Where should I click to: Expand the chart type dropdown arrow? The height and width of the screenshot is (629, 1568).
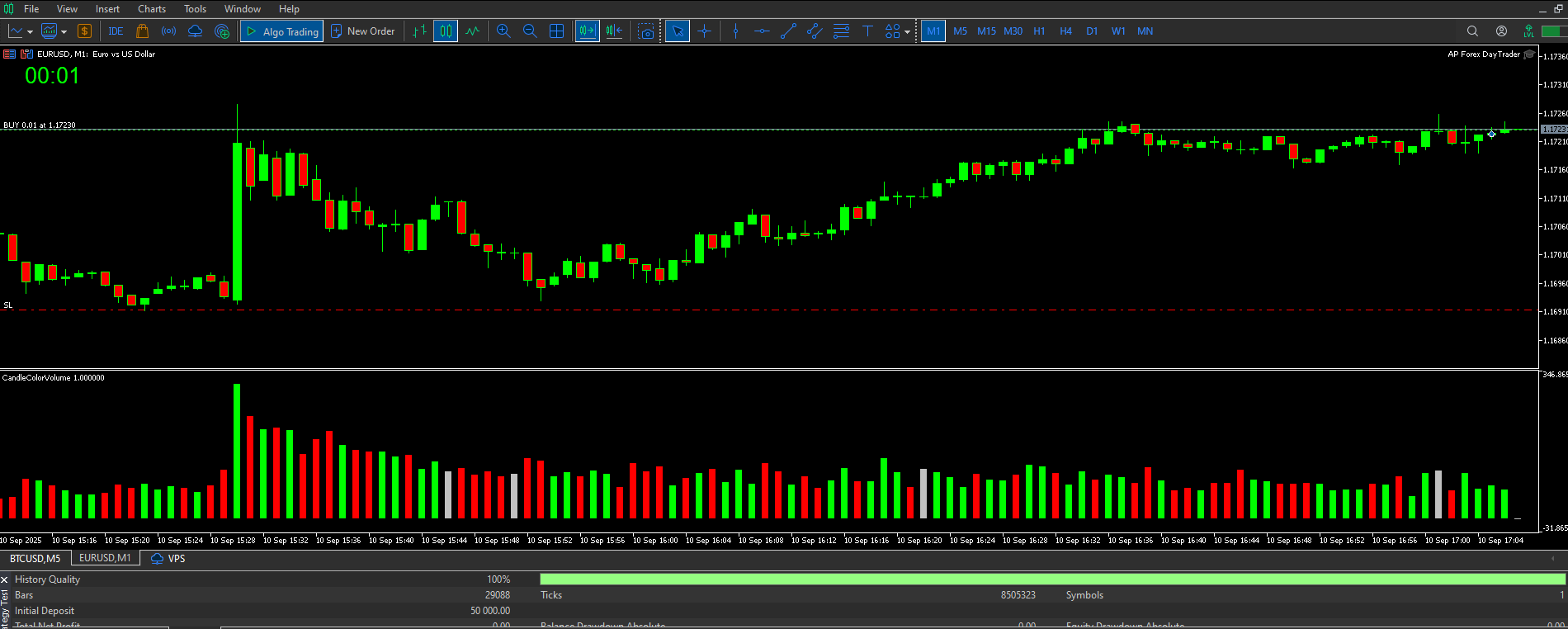click(31, 32)
